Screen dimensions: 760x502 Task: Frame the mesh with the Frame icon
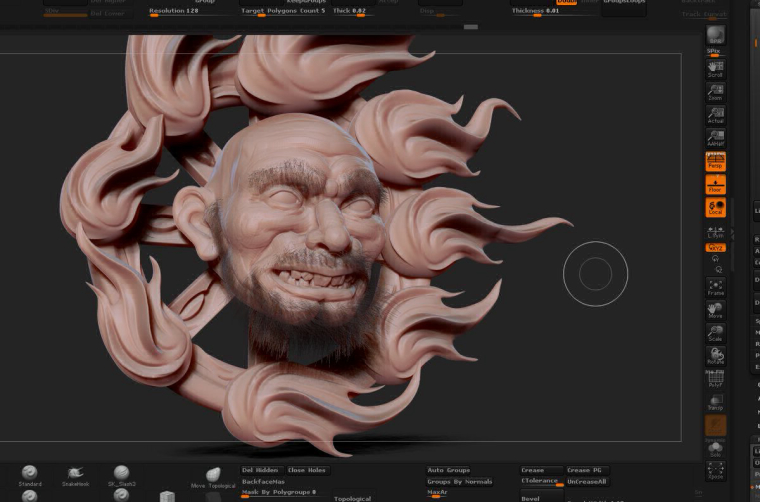(715, 287)
